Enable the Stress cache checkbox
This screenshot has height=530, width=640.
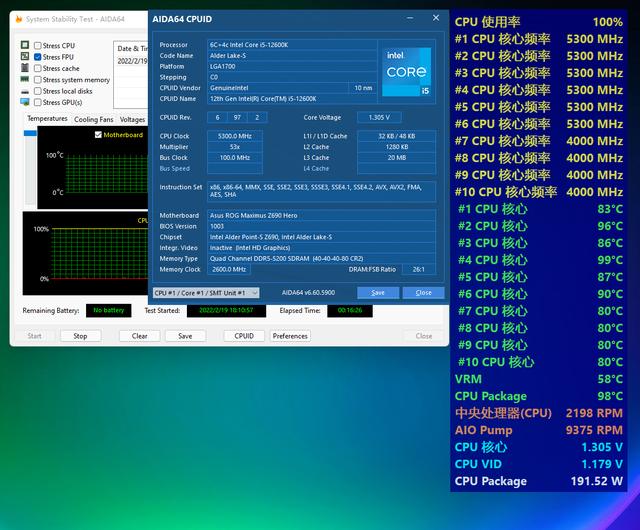(38, 68)
